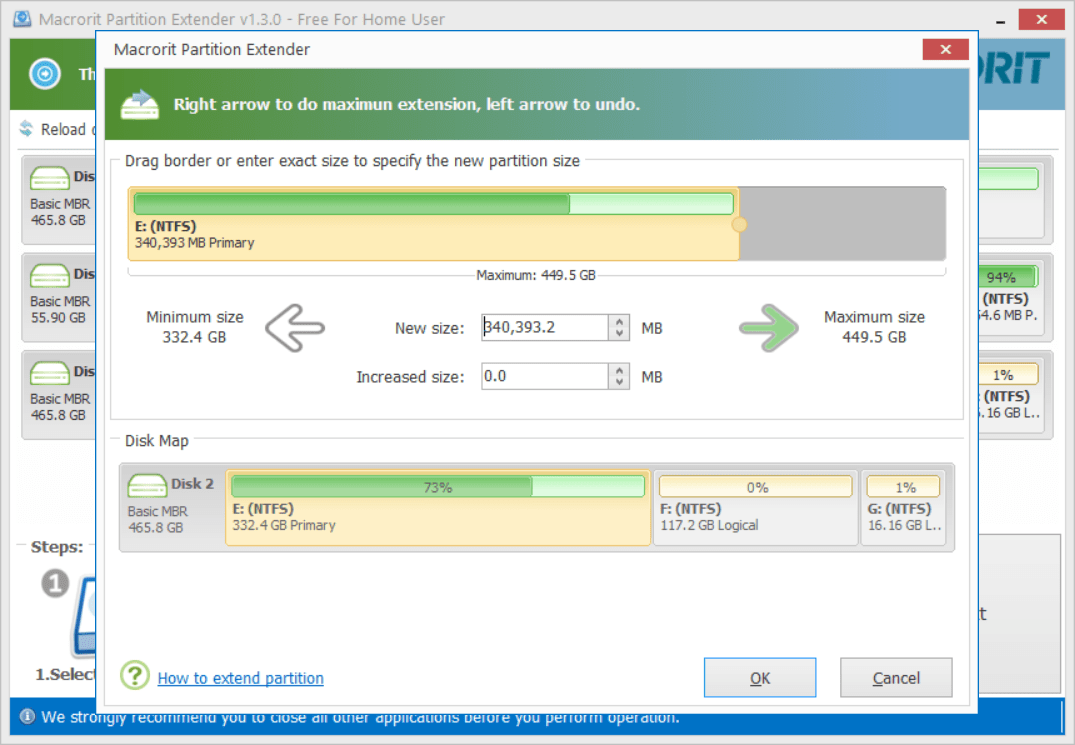Screen dimensions: 1075x745
Task: Click the Macrorit app icon in the title bar
Action: click(x=21, y=20)
